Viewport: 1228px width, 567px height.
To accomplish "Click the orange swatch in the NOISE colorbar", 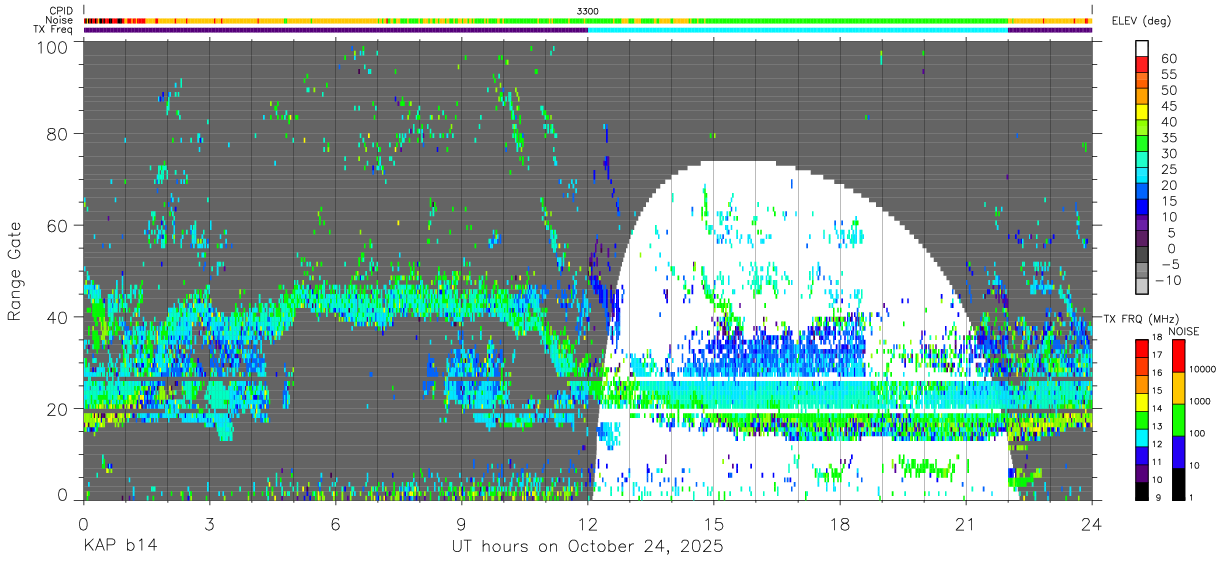I will 1178,387.
